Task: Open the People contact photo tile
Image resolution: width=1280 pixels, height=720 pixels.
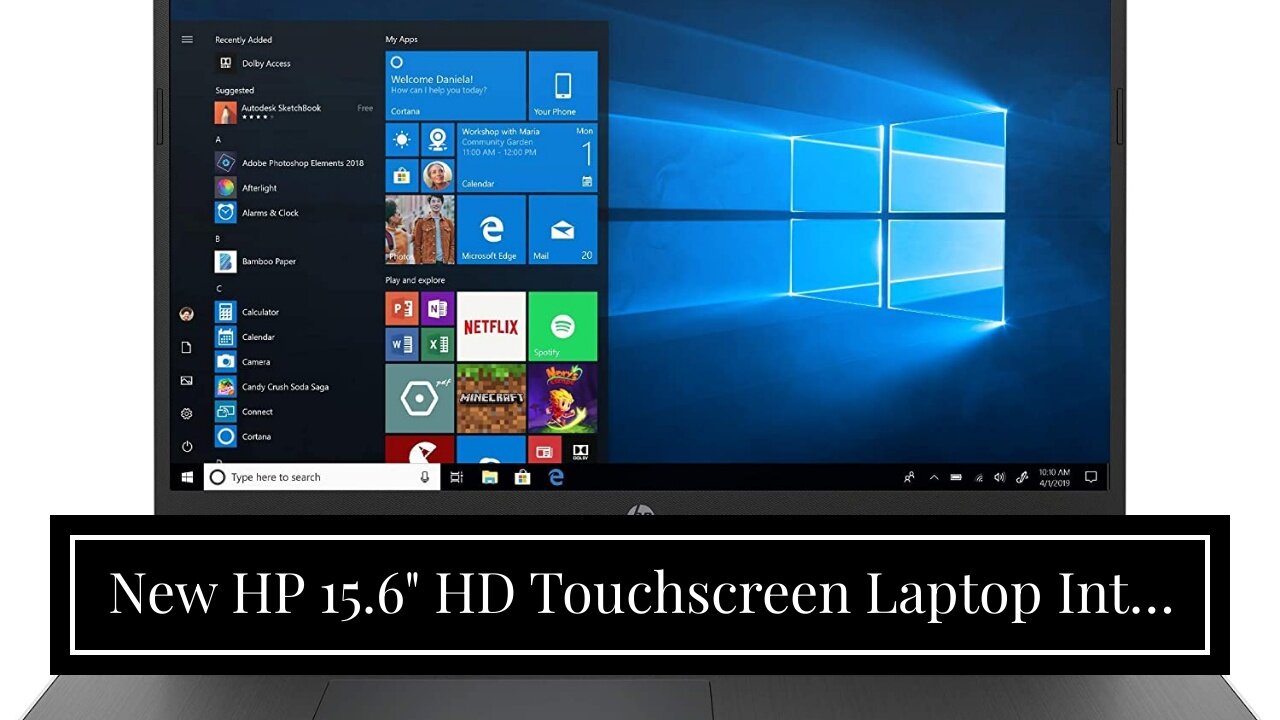Action: (437, 175)
